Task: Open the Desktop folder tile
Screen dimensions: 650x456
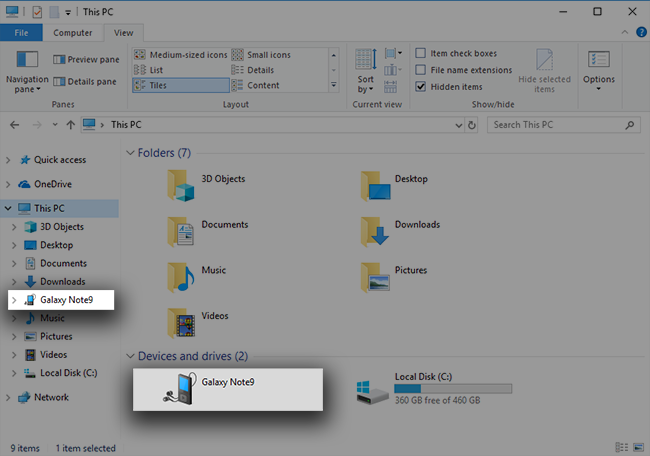Action: [x=395, y=186]
